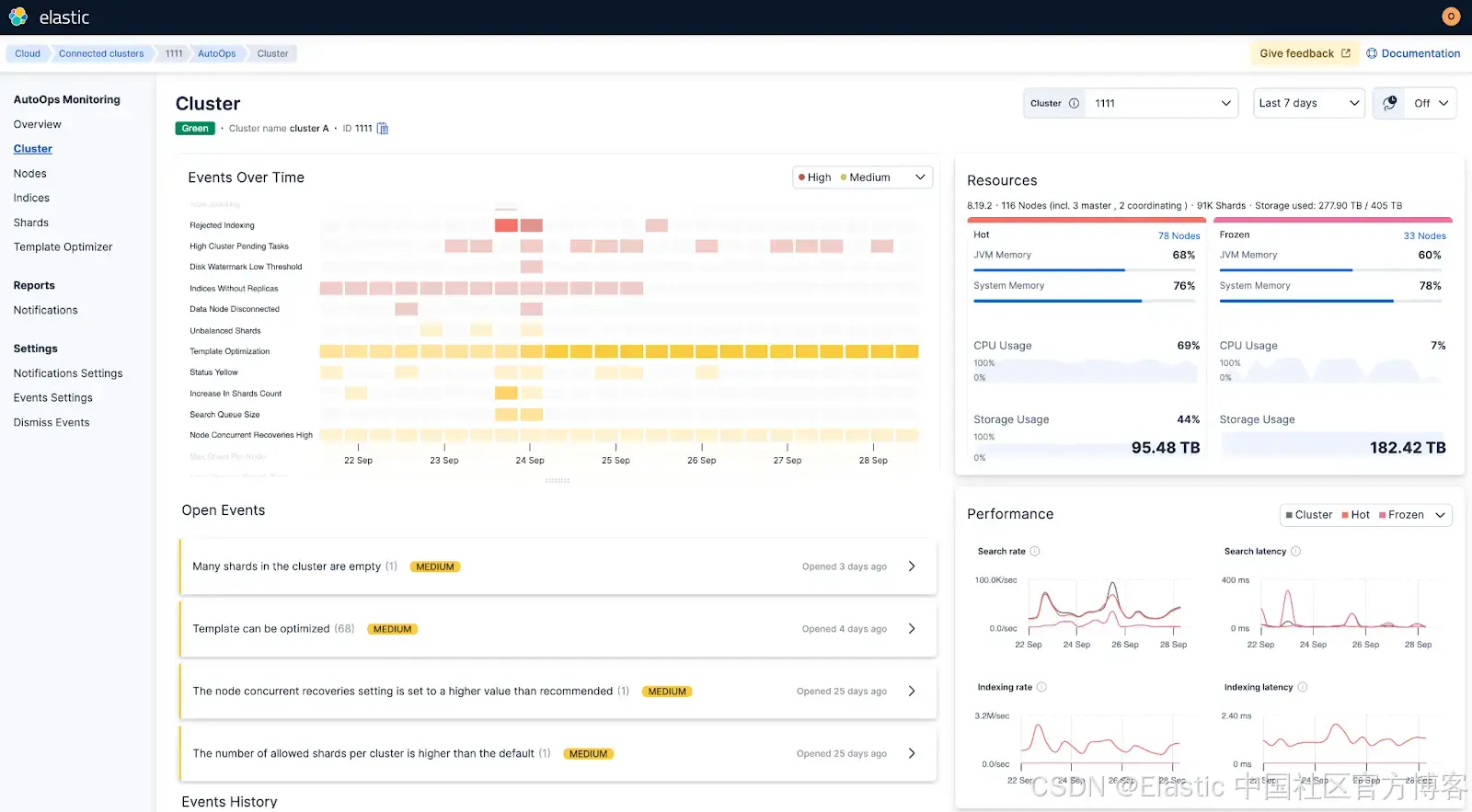Go to Connected clusters breadcrumb
The height and width of the screenshot is (812, 1472).
(101, 53)
